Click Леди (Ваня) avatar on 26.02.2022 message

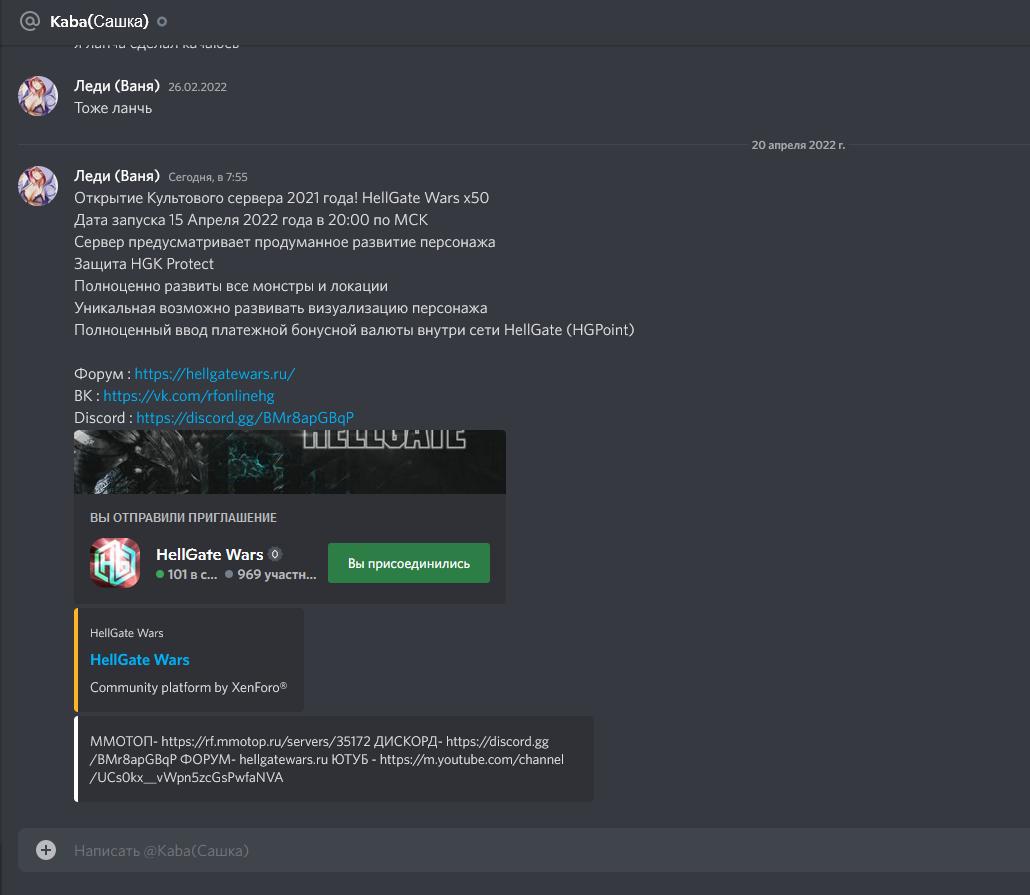point(38,96)
